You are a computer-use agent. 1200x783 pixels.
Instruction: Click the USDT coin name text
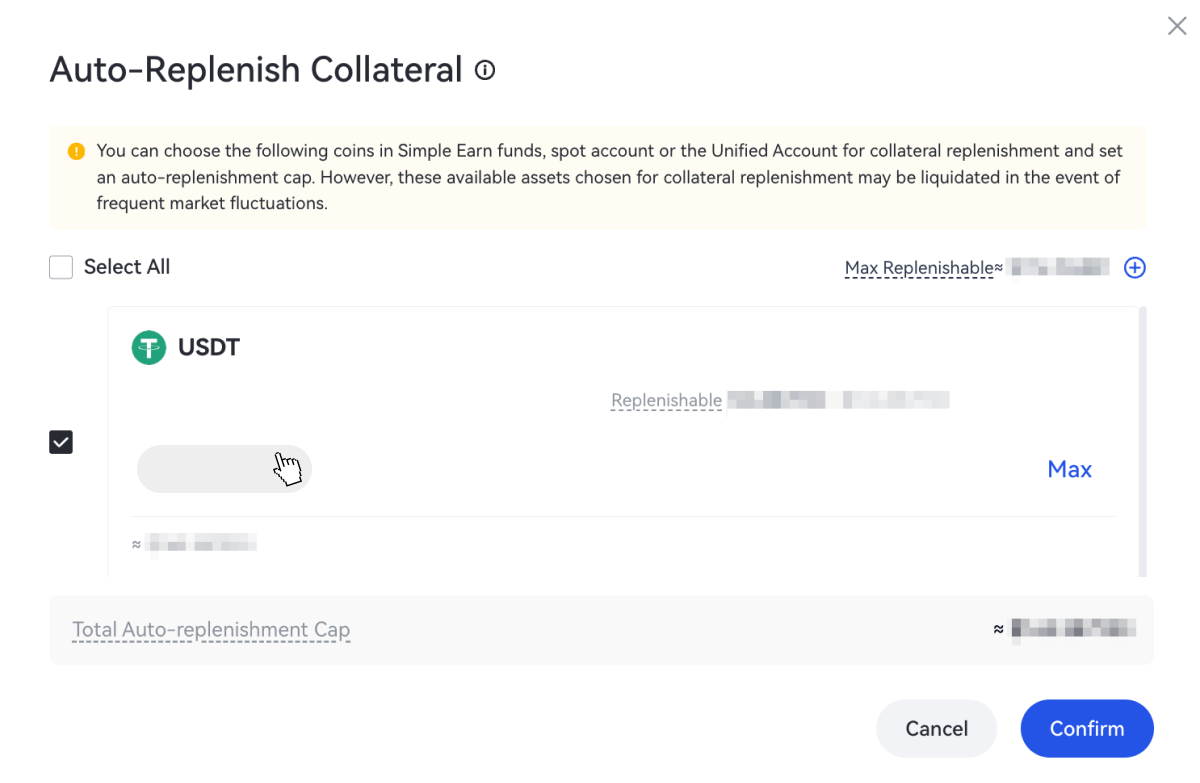(209, 348)
